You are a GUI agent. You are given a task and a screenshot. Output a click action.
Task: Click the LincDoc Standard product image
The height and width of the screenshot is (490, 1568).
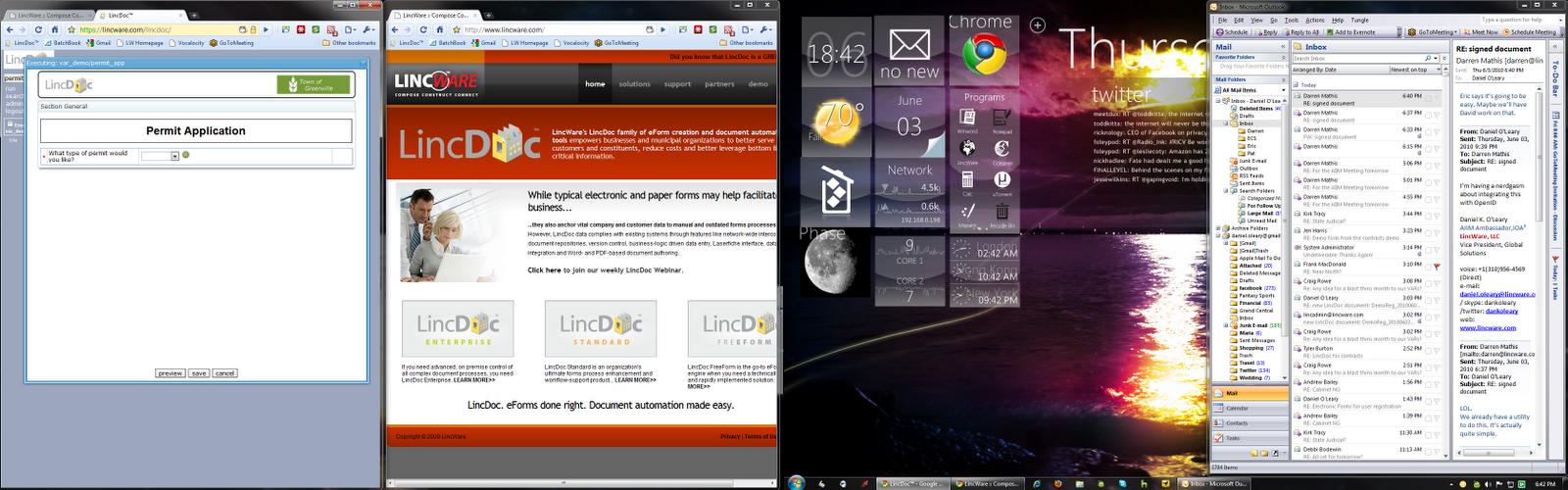601,328
